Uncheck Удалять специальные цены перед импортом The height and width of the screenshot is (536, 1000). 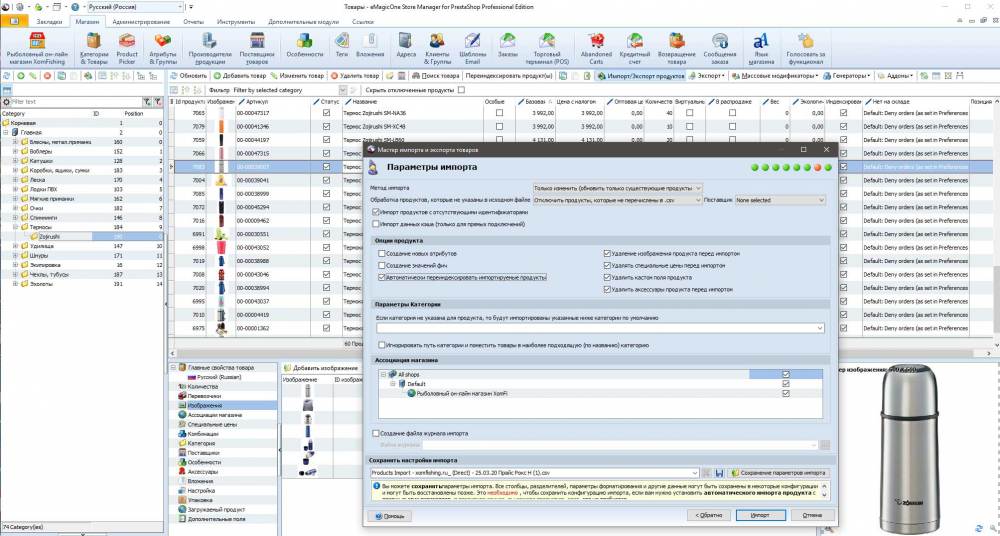tap(606, 266)
